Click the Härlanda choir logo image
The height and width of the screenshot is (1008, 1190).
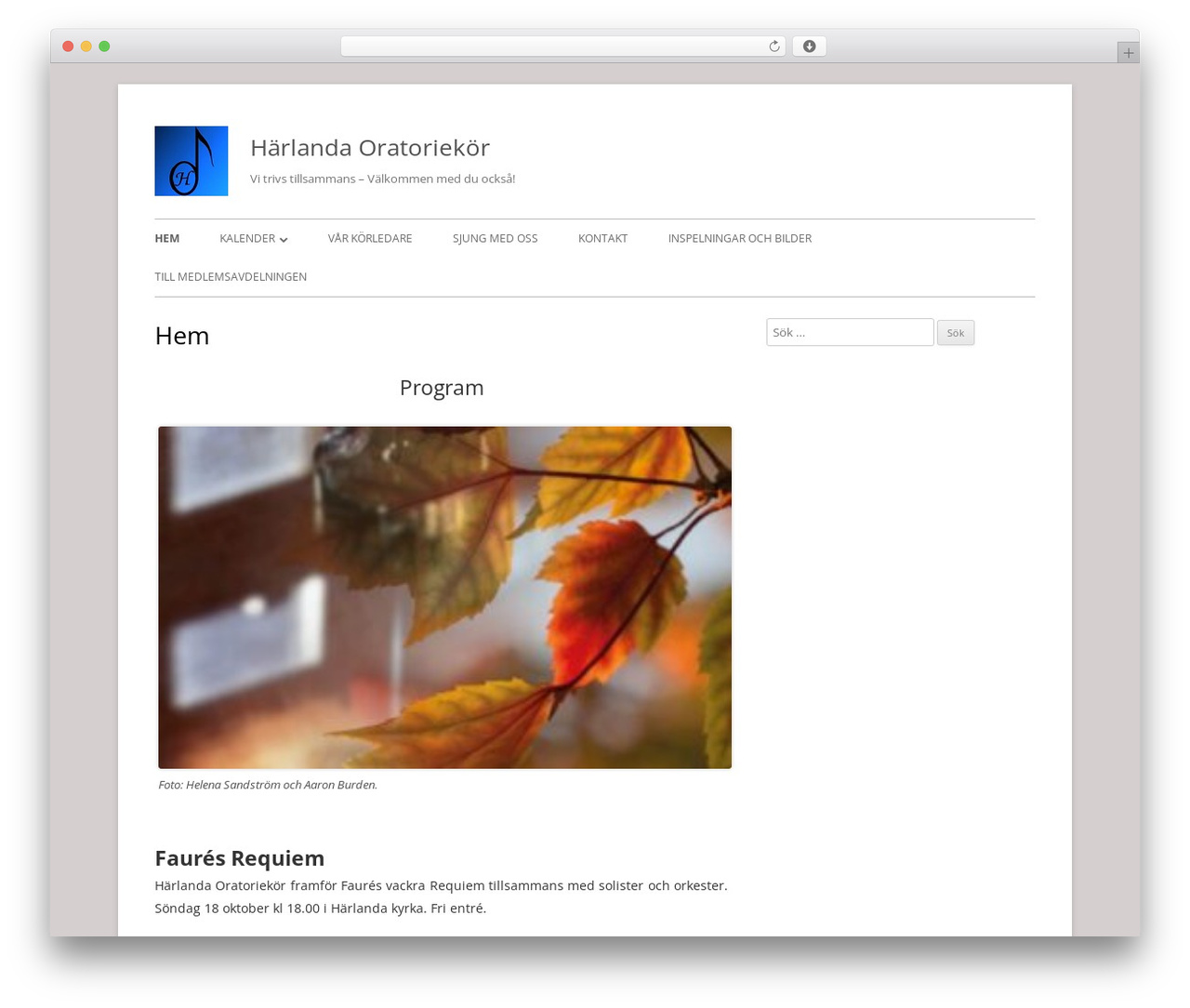(x=191, y=161)
